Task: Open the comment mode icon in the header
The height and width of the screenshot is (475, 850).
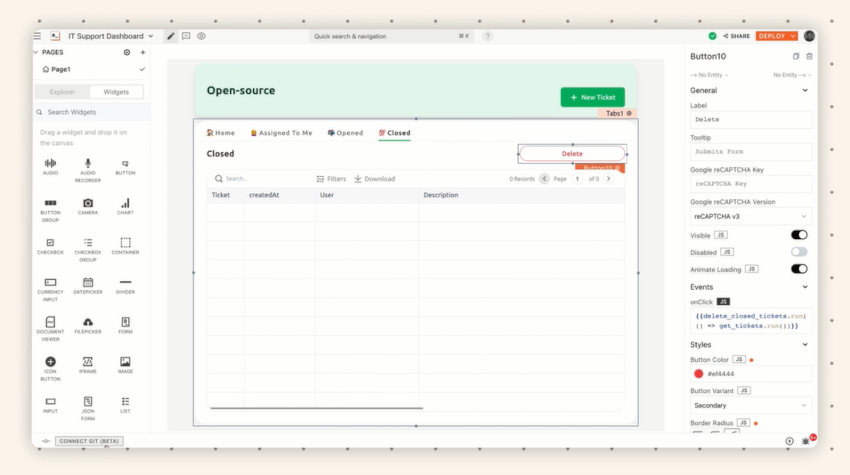Action: (186, 36)
